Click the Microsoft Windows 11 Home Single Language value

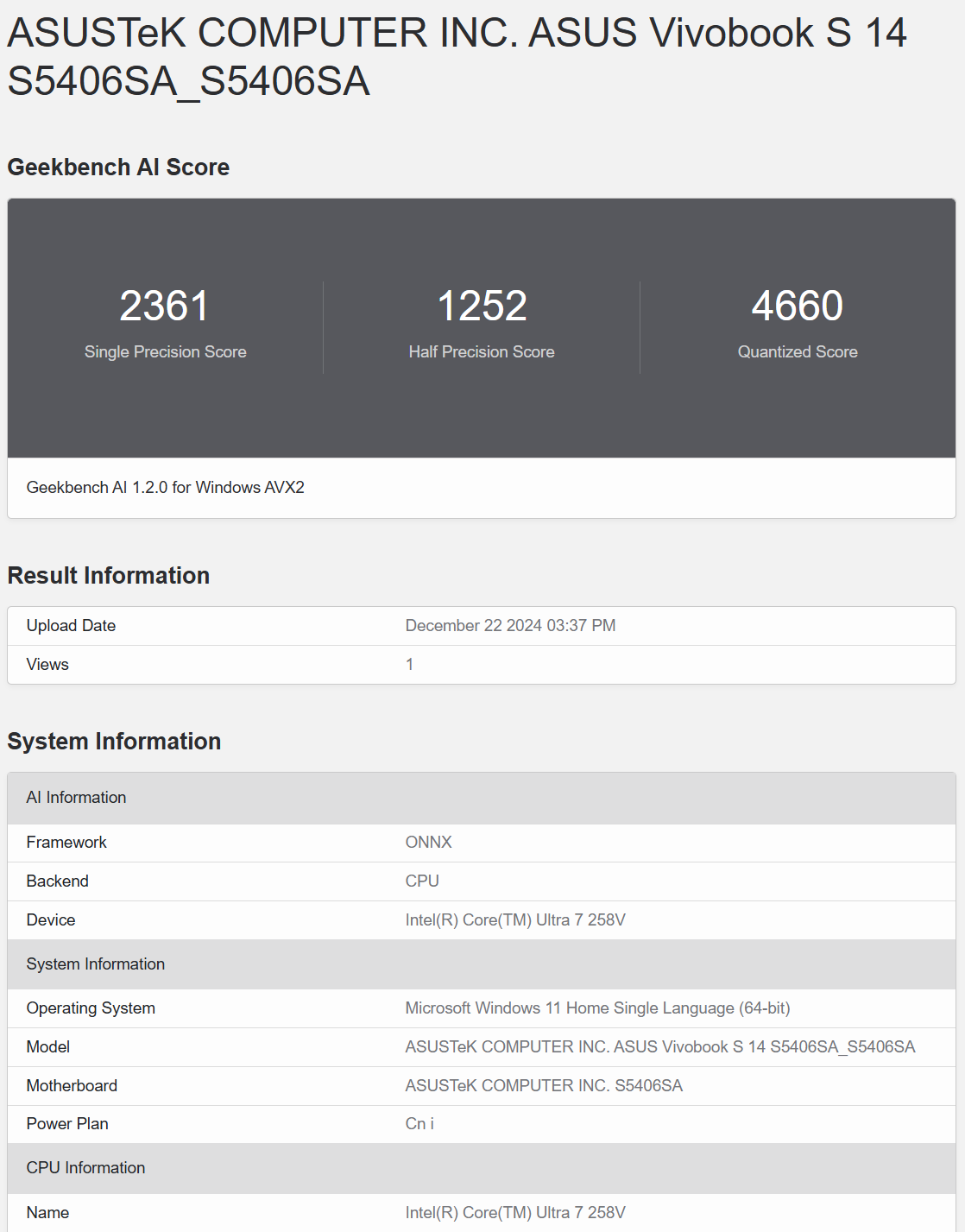click(598, 1008)
